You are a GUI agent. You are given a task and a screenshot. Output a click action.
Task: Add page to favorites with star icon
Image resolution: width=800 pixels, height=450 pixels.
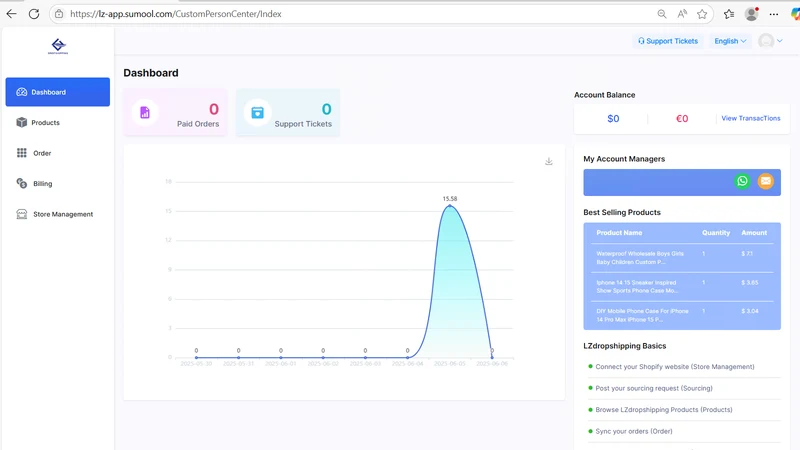(x=702, y=14)
